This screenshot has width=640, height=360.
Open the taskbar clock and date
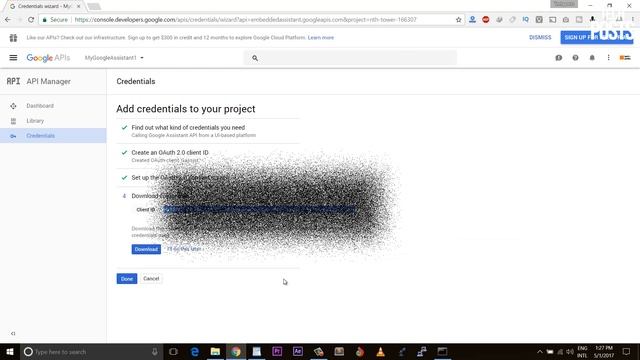pyautogui.click(x=604, y=351)
